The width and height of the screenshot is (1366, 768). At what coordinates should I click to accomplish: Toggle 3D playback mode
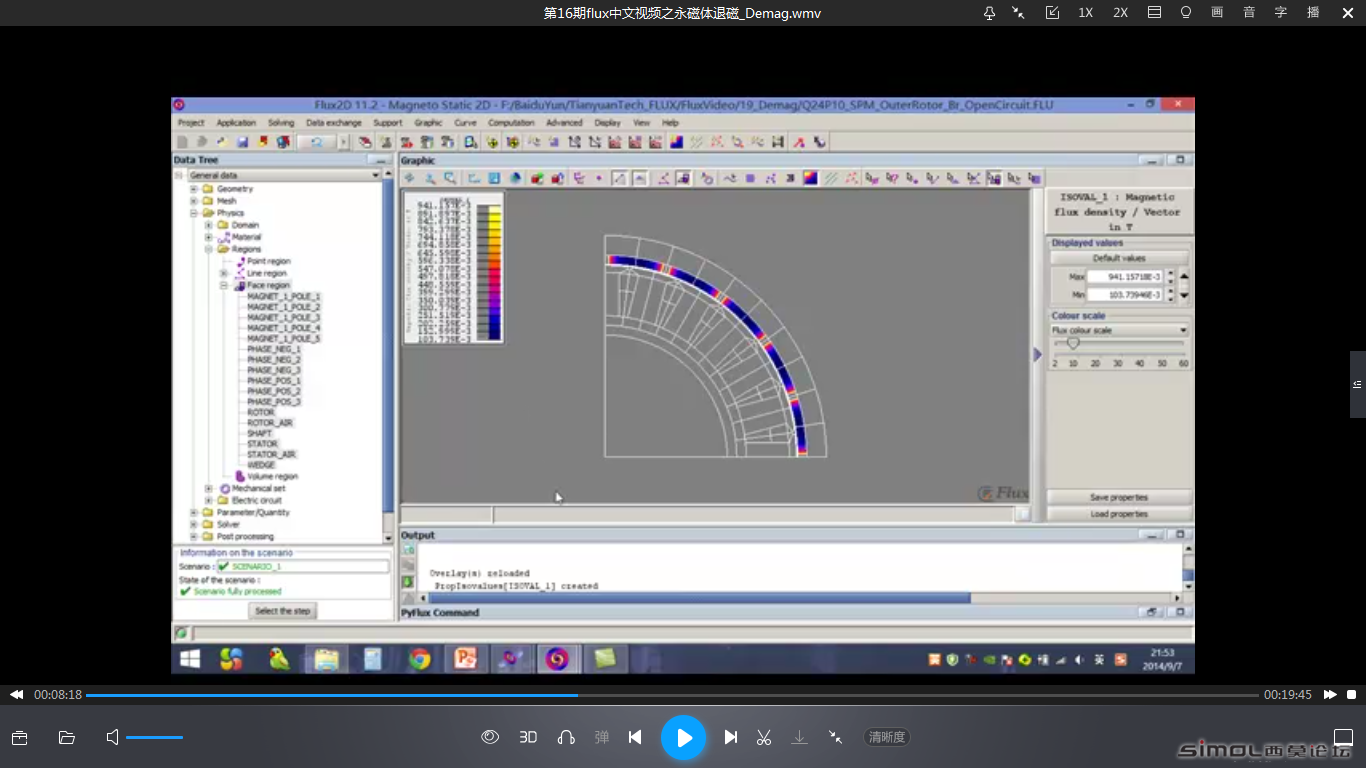[x=528, y=737]
